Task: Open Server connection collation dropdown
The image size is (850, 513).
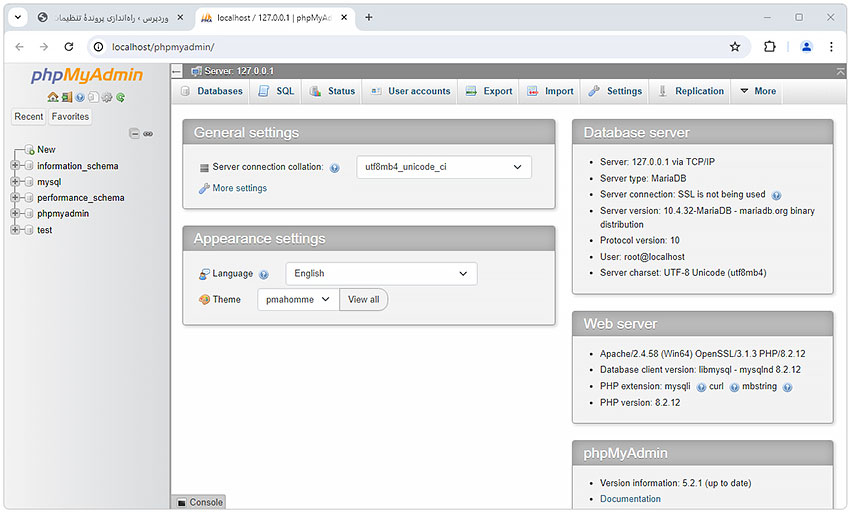Action: pos(444,167)
